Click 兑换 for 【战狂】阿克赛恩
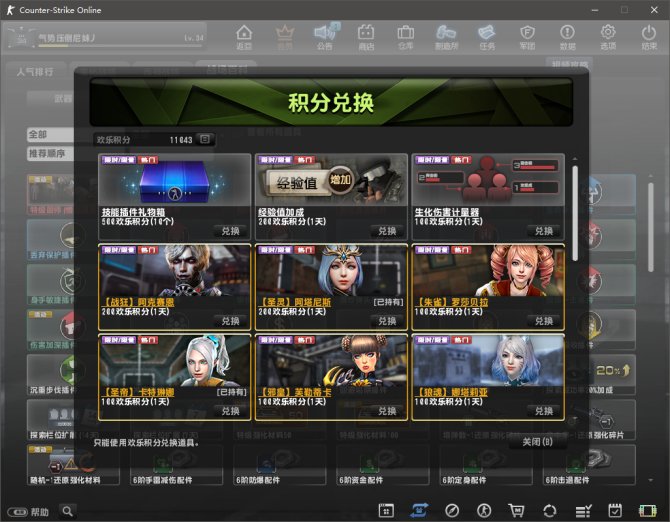 pos(230,321)
